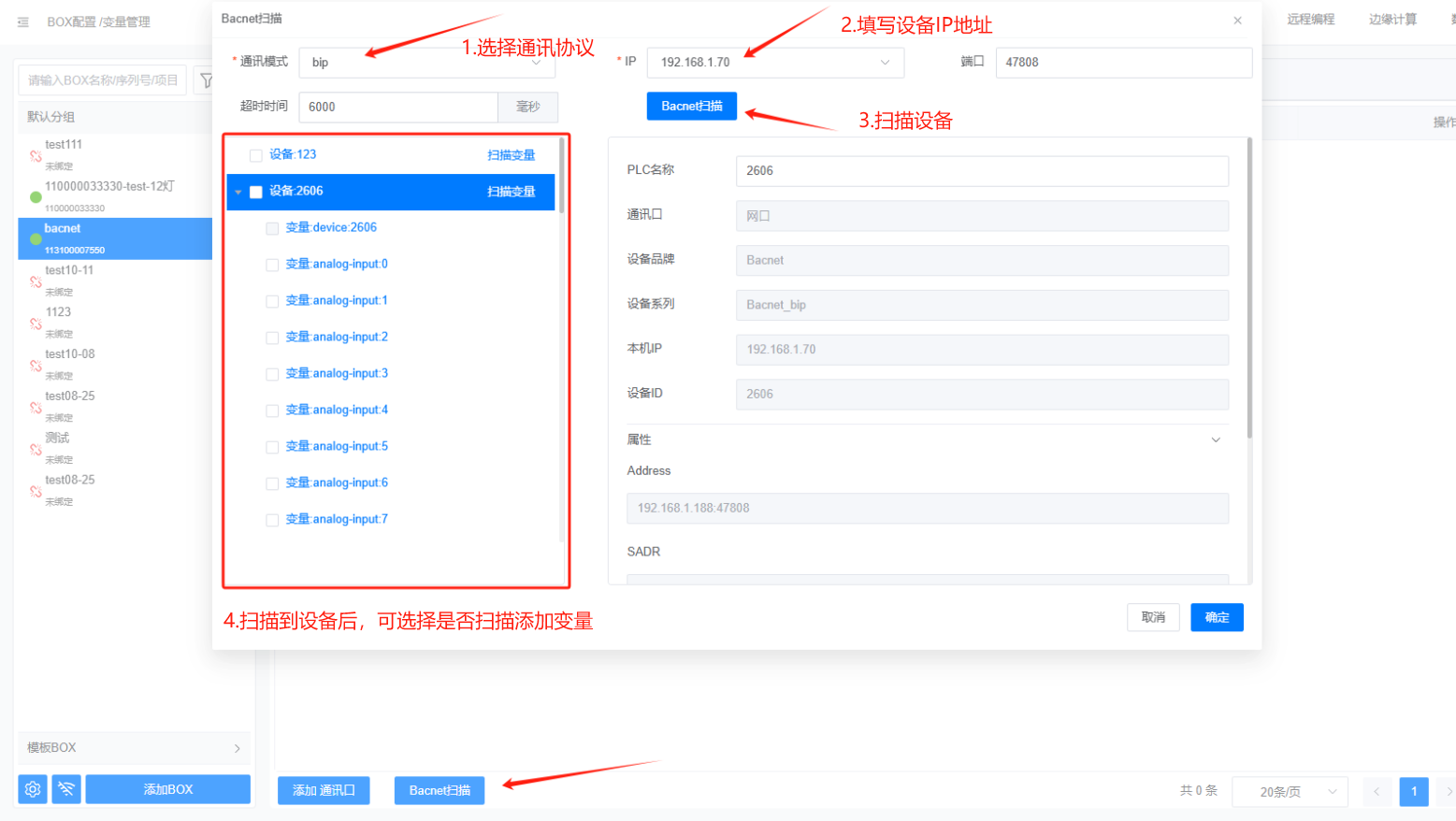
Task: Click the unbound link icon for test111
Action: (36, 155)
